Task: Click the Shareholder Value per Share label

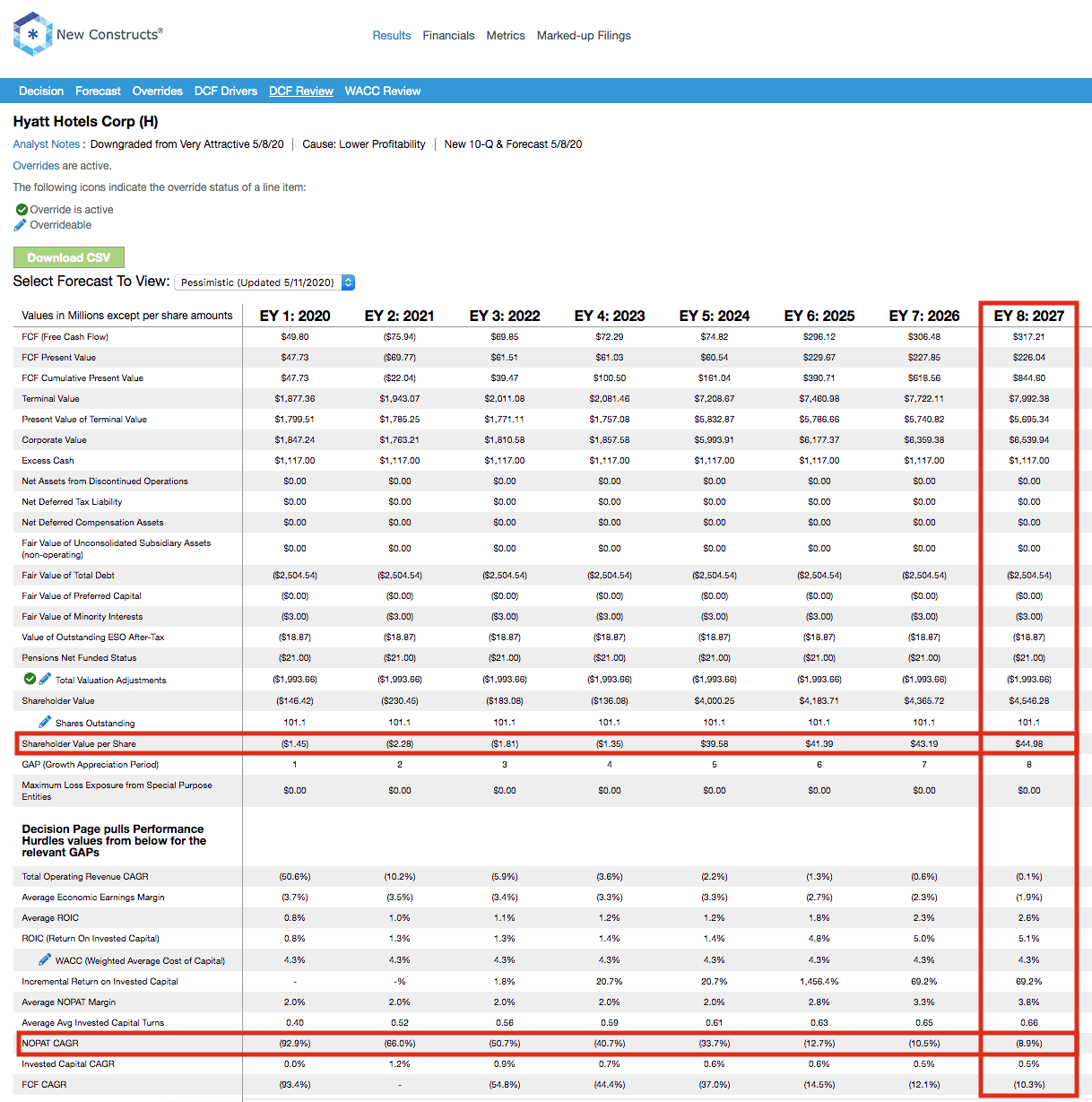Action: tap(79, 744)
